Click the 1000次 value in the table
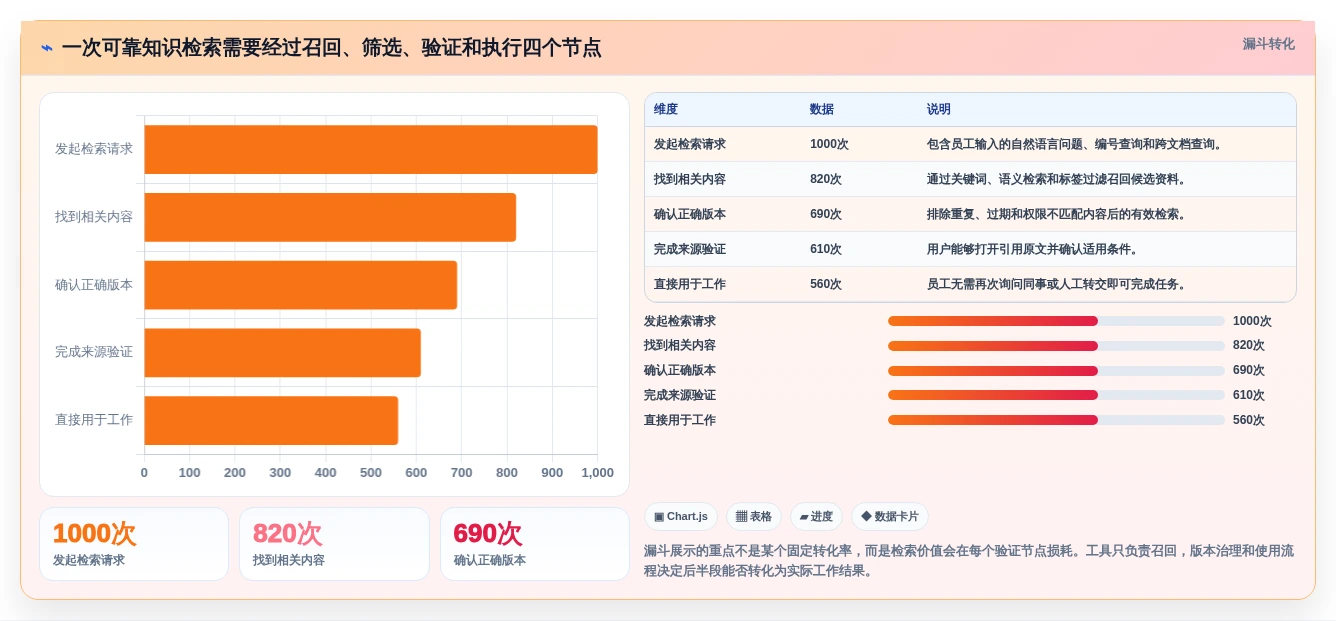Image resolution: width=1336 pixels, height=621 pixels. [x=829, y=144]
